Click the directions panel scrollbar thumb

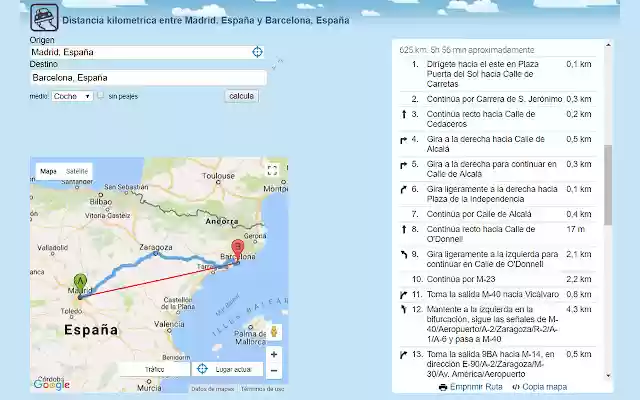tap(608, 184)
